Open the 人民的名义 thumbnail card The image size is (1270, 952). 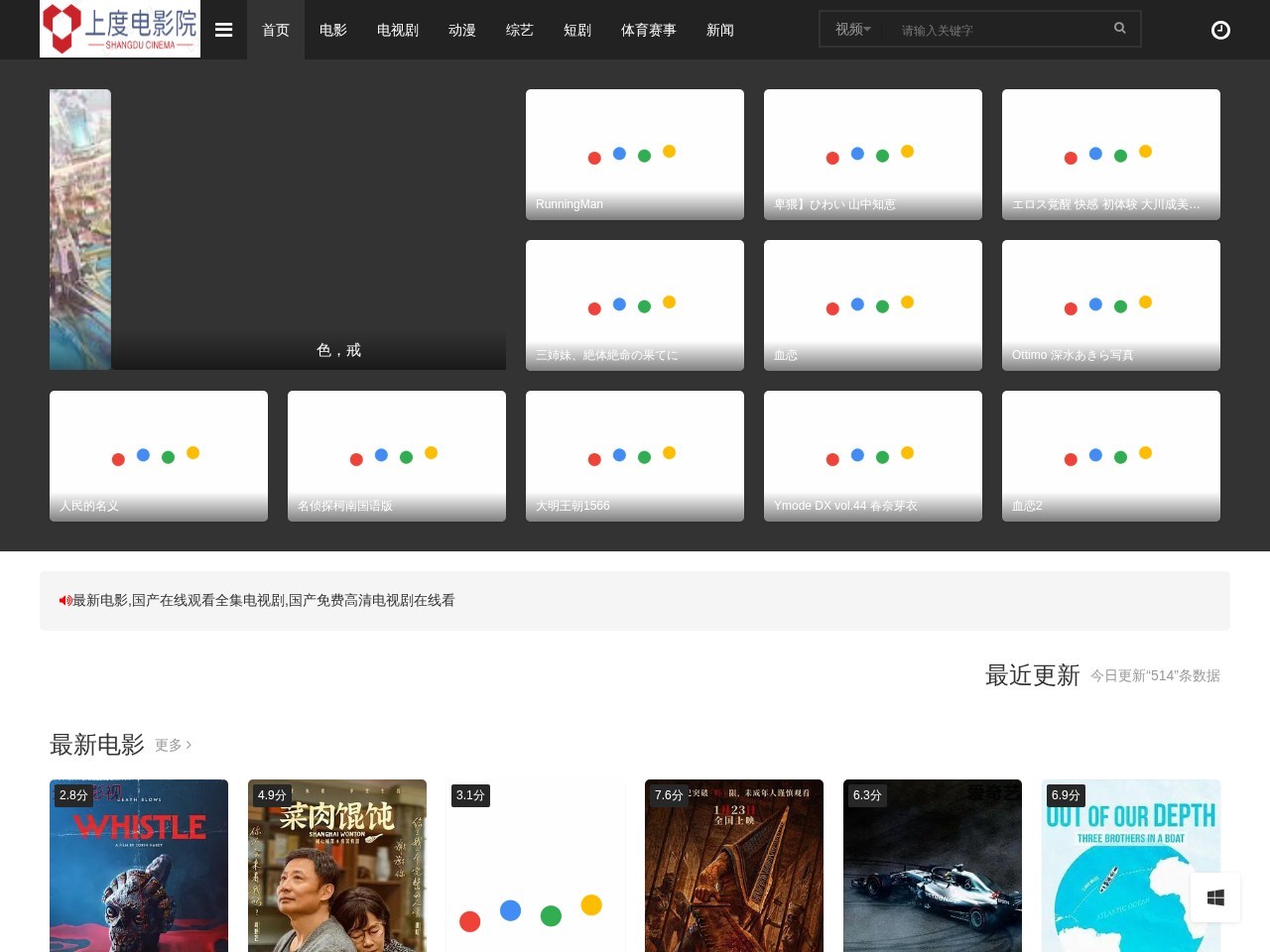click(x=159, y=456)
